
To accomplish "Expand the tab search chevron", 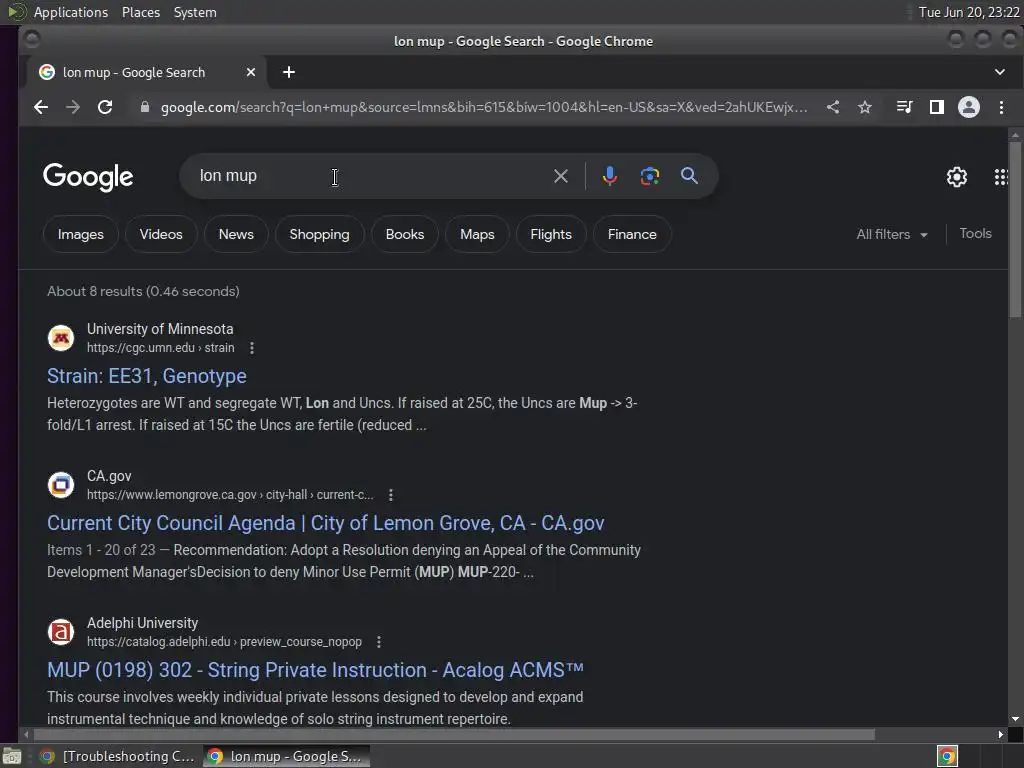I will click(x=1000, y=72).
